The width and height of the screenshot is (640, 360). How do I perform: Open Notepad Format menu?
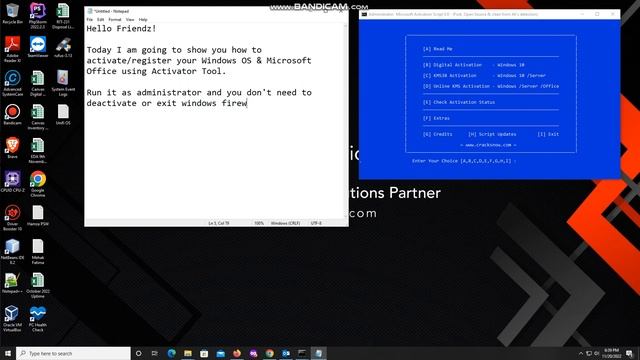pos(115,20)
